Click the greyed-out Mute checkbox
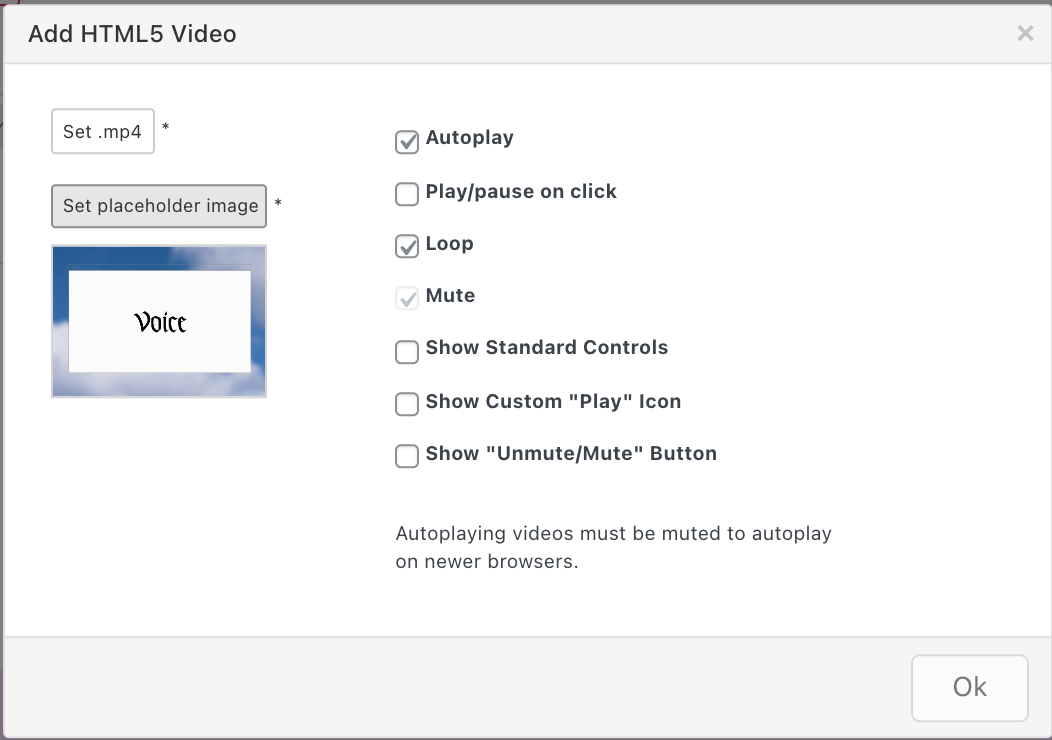This screenshot has width=1052, height=740. tap(407, 298)
